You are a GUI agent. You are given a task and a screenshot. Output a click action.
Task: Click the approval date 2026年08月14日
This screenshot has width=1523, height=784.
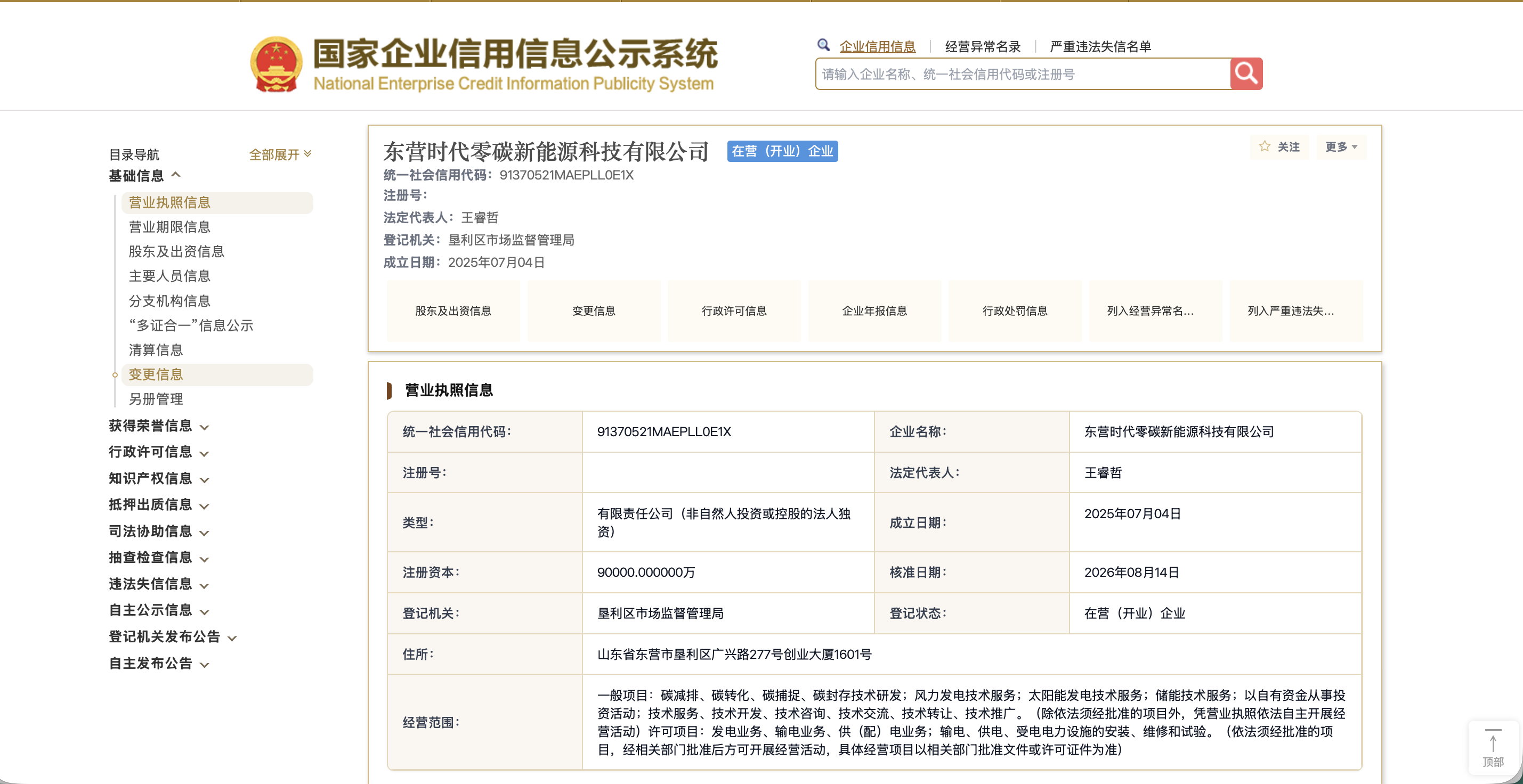[x=1132, y=573]
